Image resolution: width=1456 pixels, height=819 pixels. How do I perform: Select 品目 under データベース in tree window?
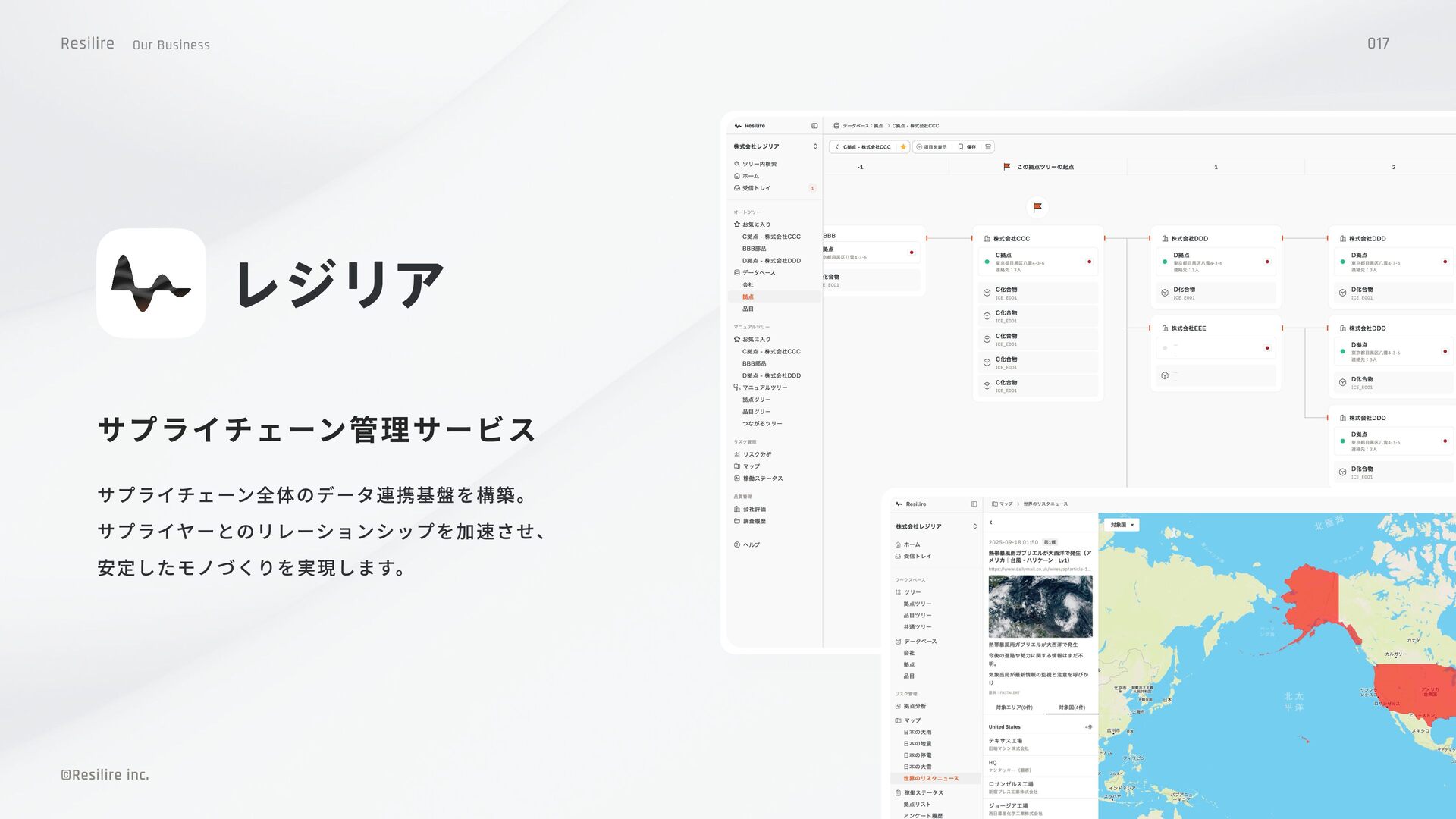[748, 309]
